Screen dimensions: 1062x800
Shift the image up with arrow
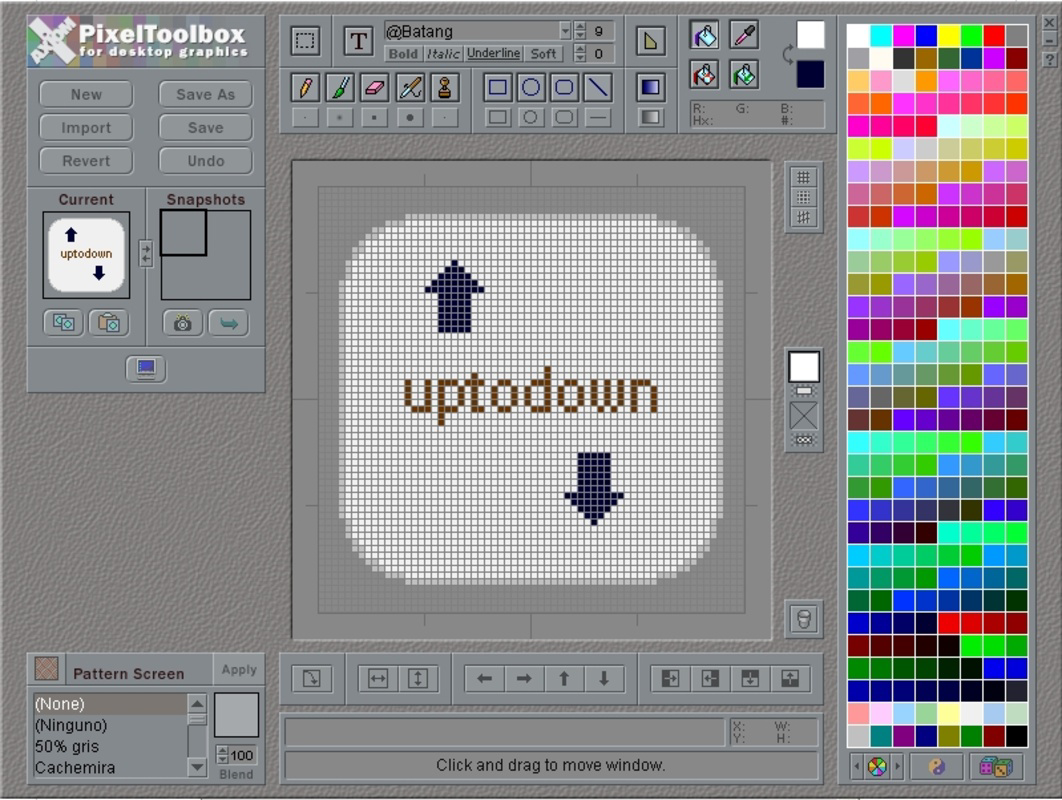(x=564, y=678)
